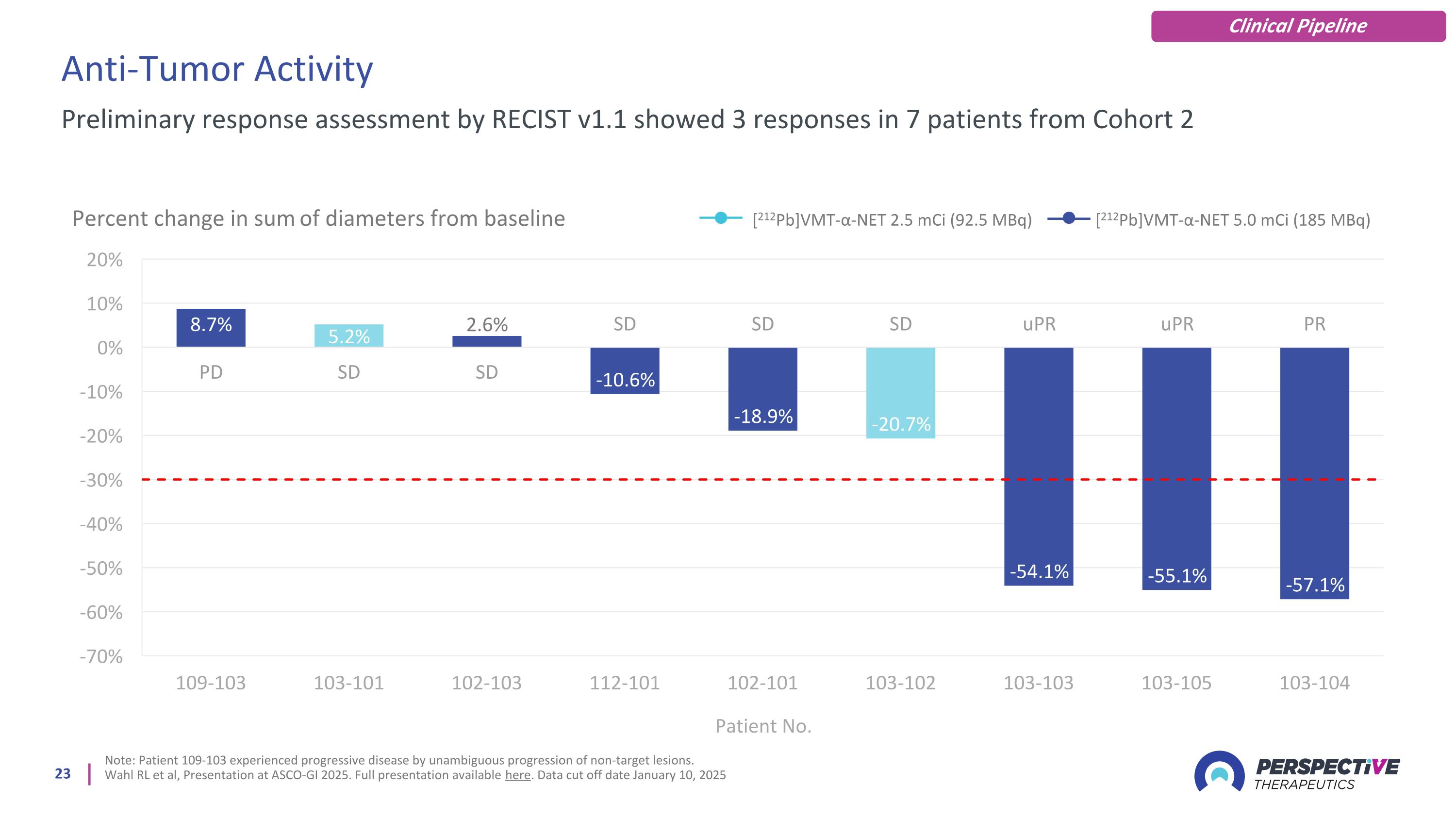Screen dimensions: 1456x819
Task: Select the PR label above 103-104
Action: (1314, 324)
